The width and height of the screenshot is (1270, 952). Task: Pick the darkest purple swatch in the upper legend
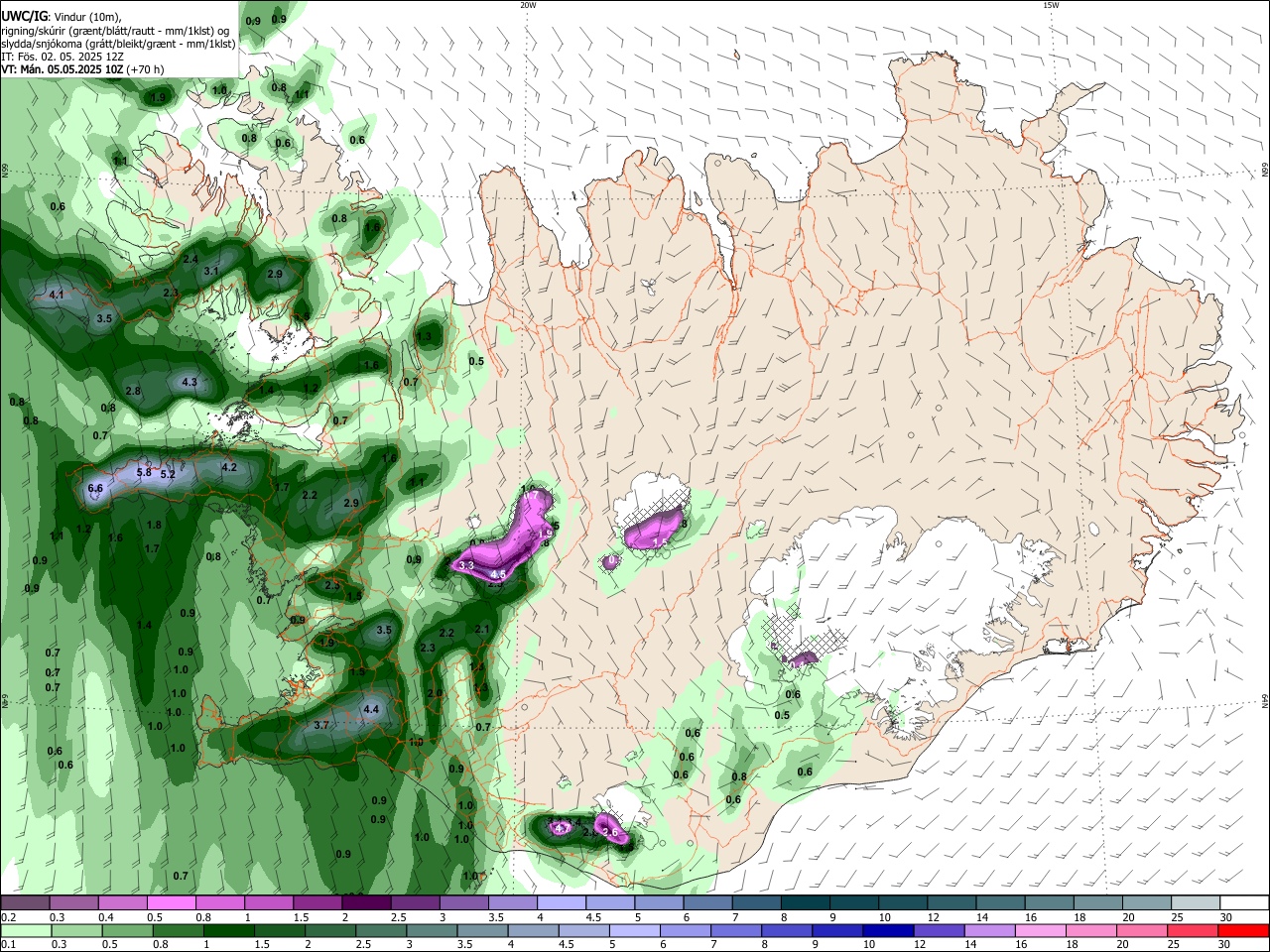[x=366, y=902]
